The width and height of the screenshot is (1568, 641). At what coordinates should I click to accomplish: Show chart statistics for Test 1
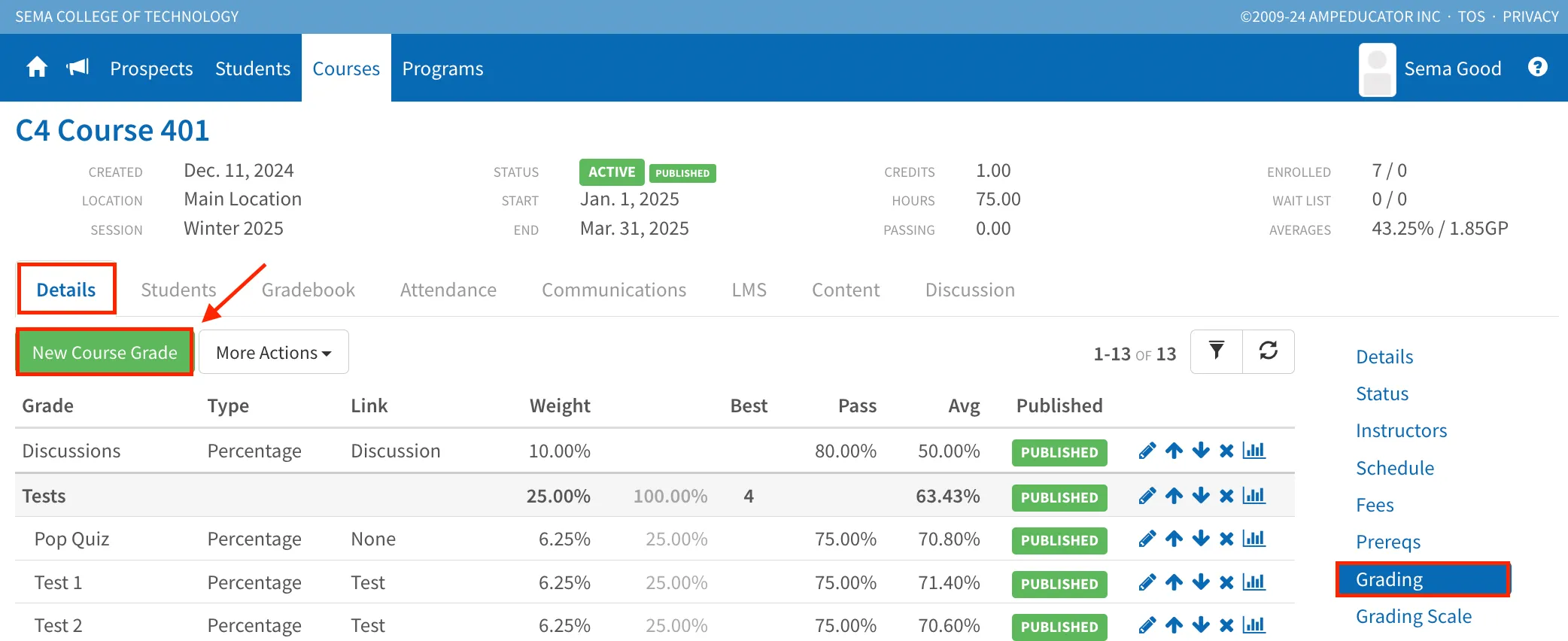pyautogui.click(x=1253, y=582)
